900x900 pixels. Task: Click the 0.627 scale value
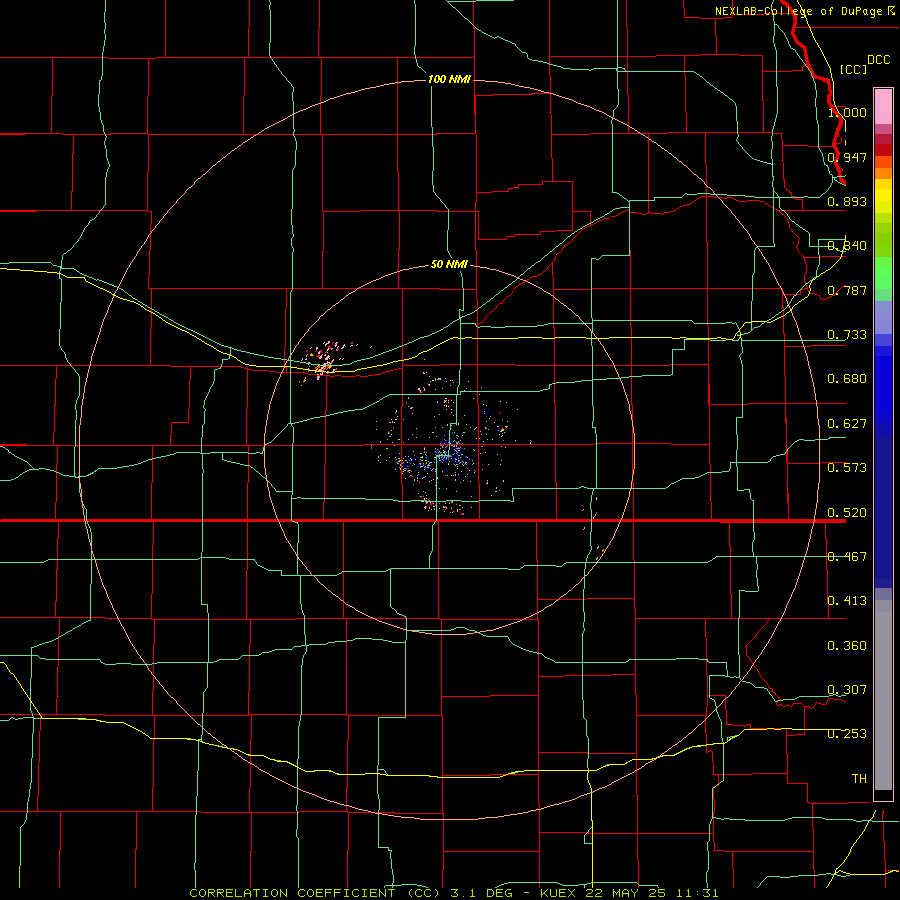(x=847, y=424)
